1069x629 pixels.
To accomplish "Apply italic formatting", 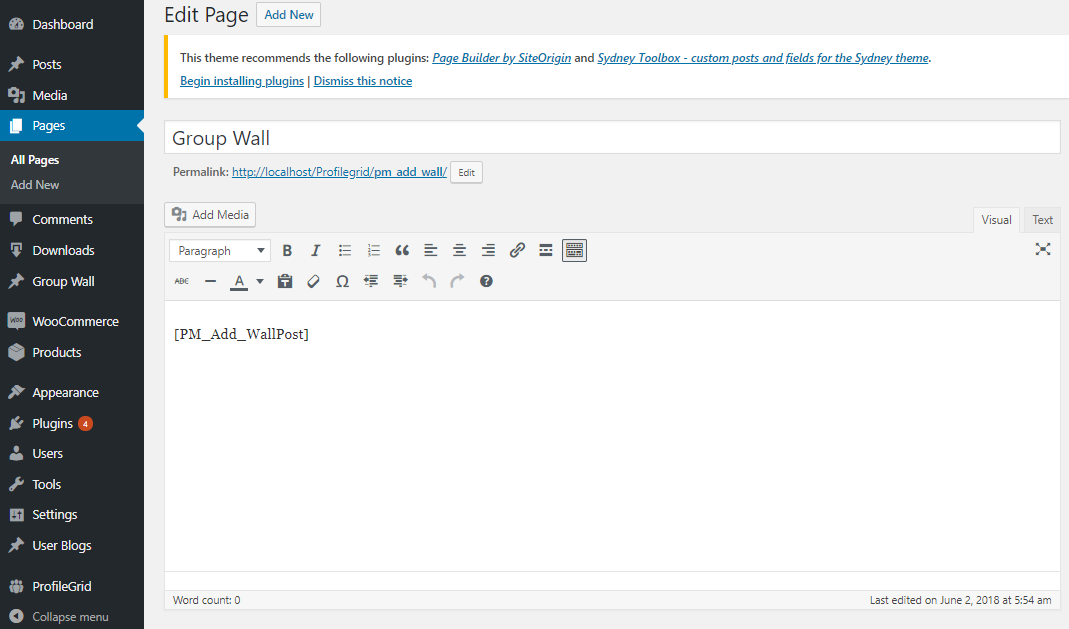I will tap(315, 250).
